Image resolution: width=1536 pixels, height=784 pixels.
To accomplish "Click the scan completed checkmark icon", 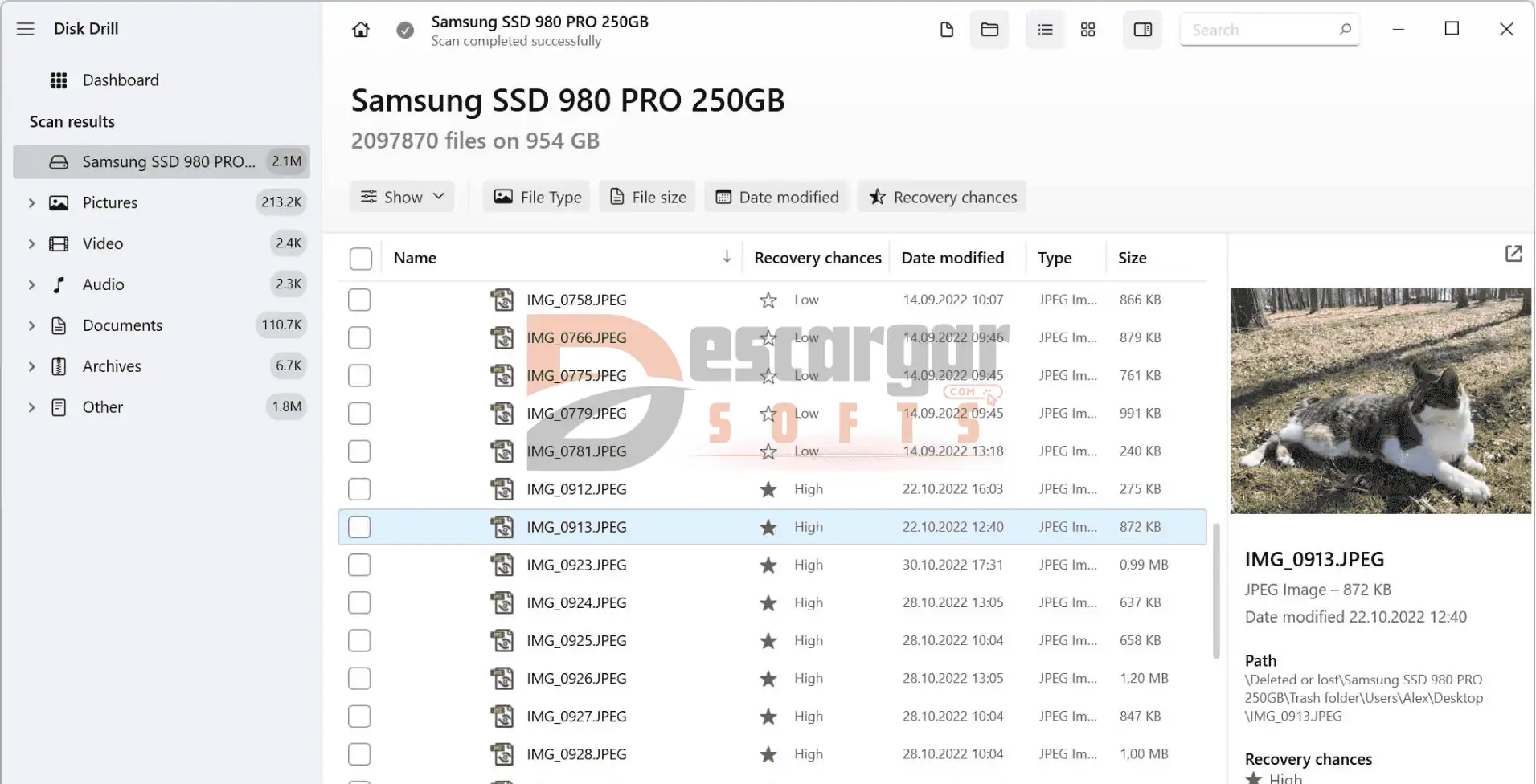I will (405, 30).
